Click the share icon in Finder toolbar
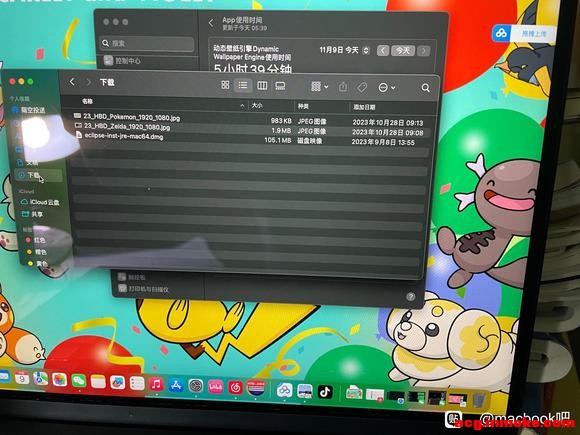This screenshot has height=435, width=580. point(343,87)
